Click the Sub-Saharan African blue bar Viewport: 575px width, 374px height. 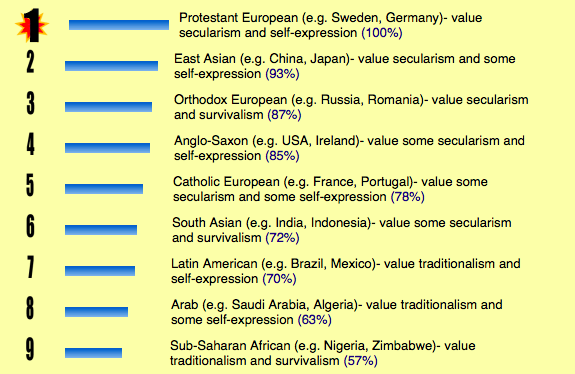[94, 353]
